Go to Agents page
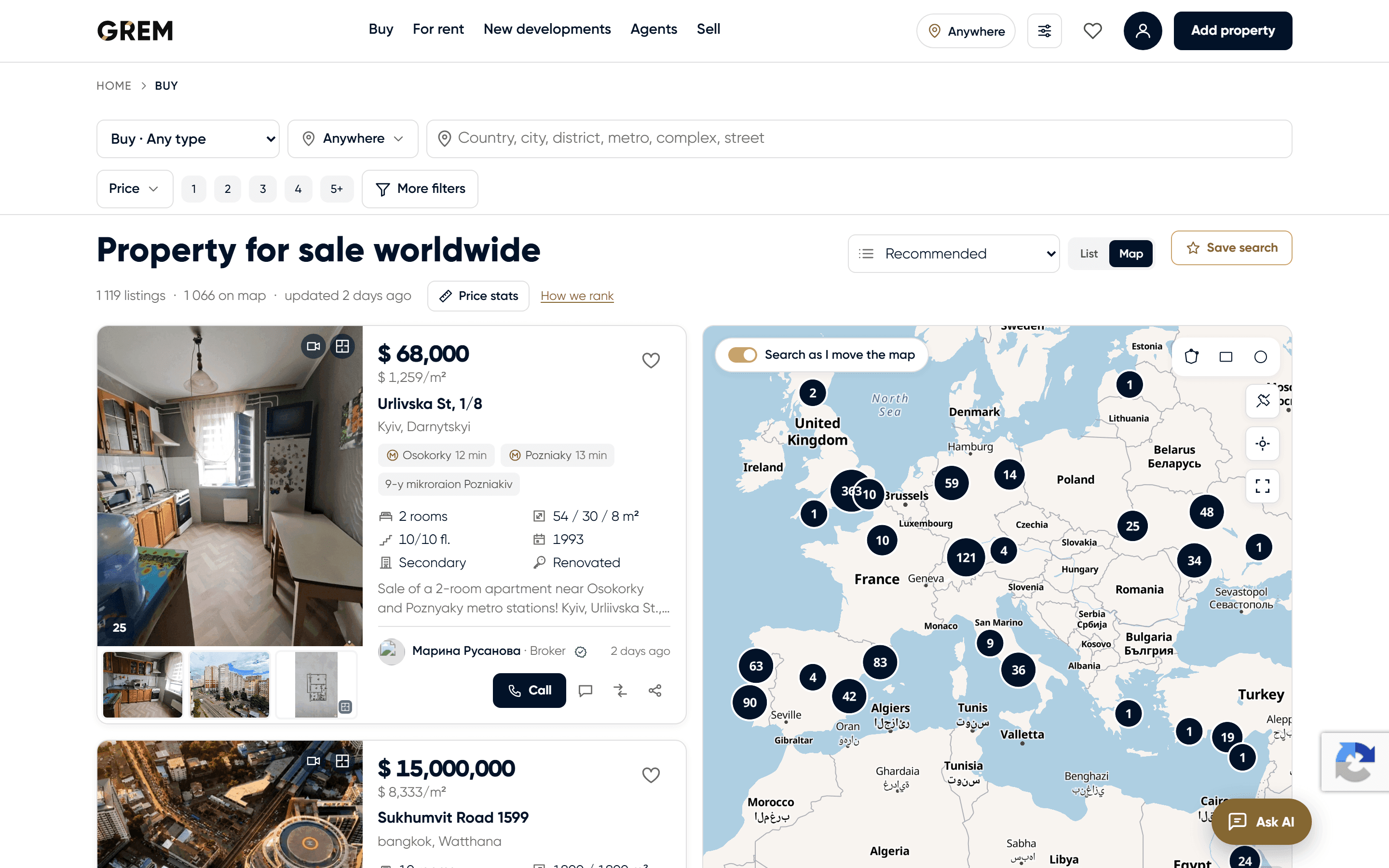The image size is (1389, 868). point(654,29)
